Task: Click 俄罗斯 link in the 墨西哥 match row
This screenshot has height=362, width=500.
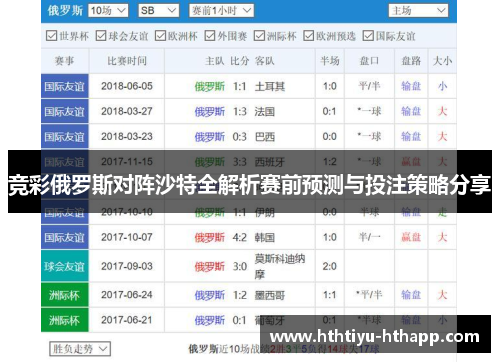Action: tap(210, 295)
